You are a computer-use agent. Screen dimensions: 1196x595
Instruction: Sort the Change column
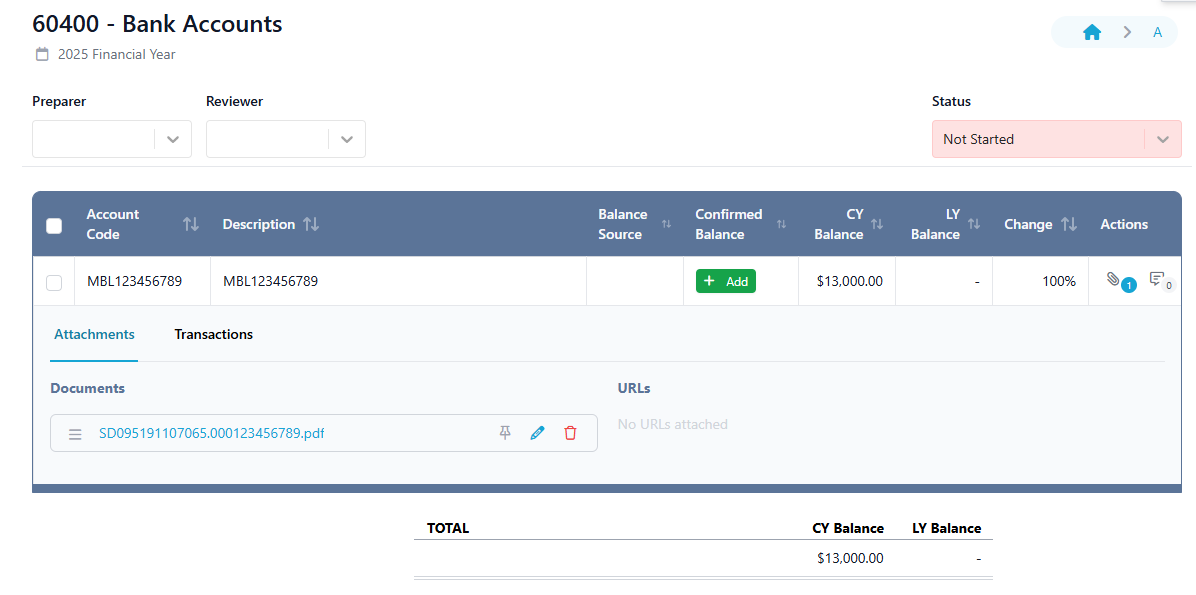point(1071,224)
